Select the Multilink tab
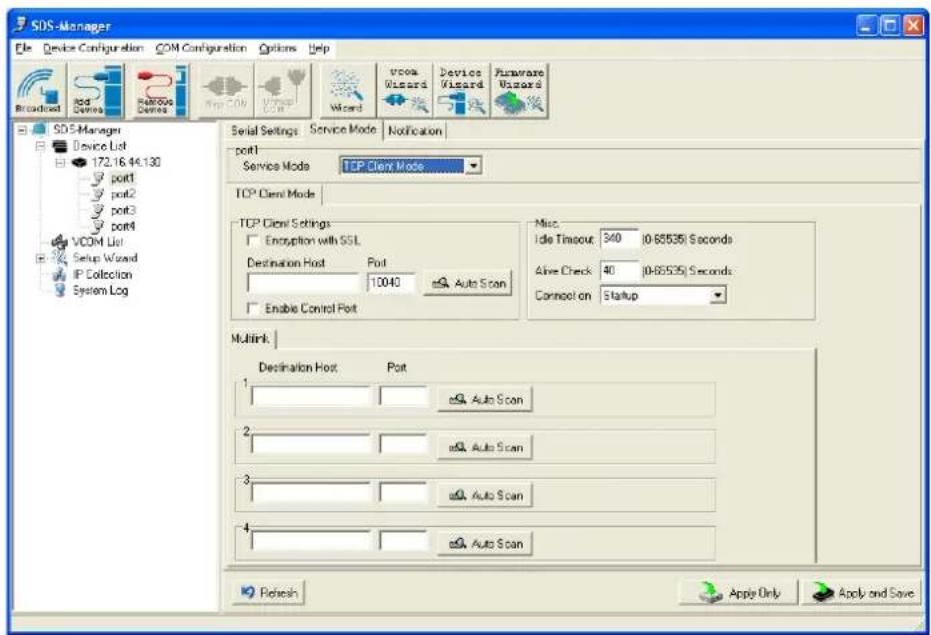Screen dimensions: 931x635 click(251, 339)
